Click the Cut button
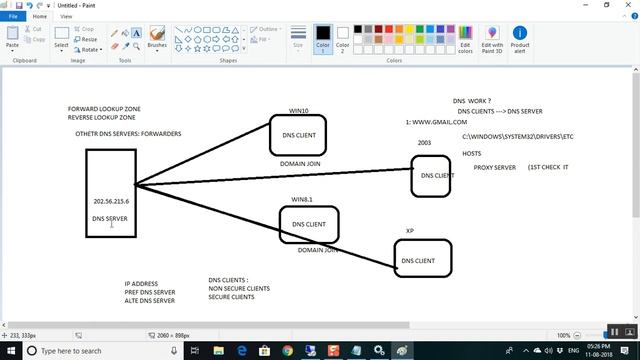The image size is (640, 360). pyautogui.click(x=33, y=29)
